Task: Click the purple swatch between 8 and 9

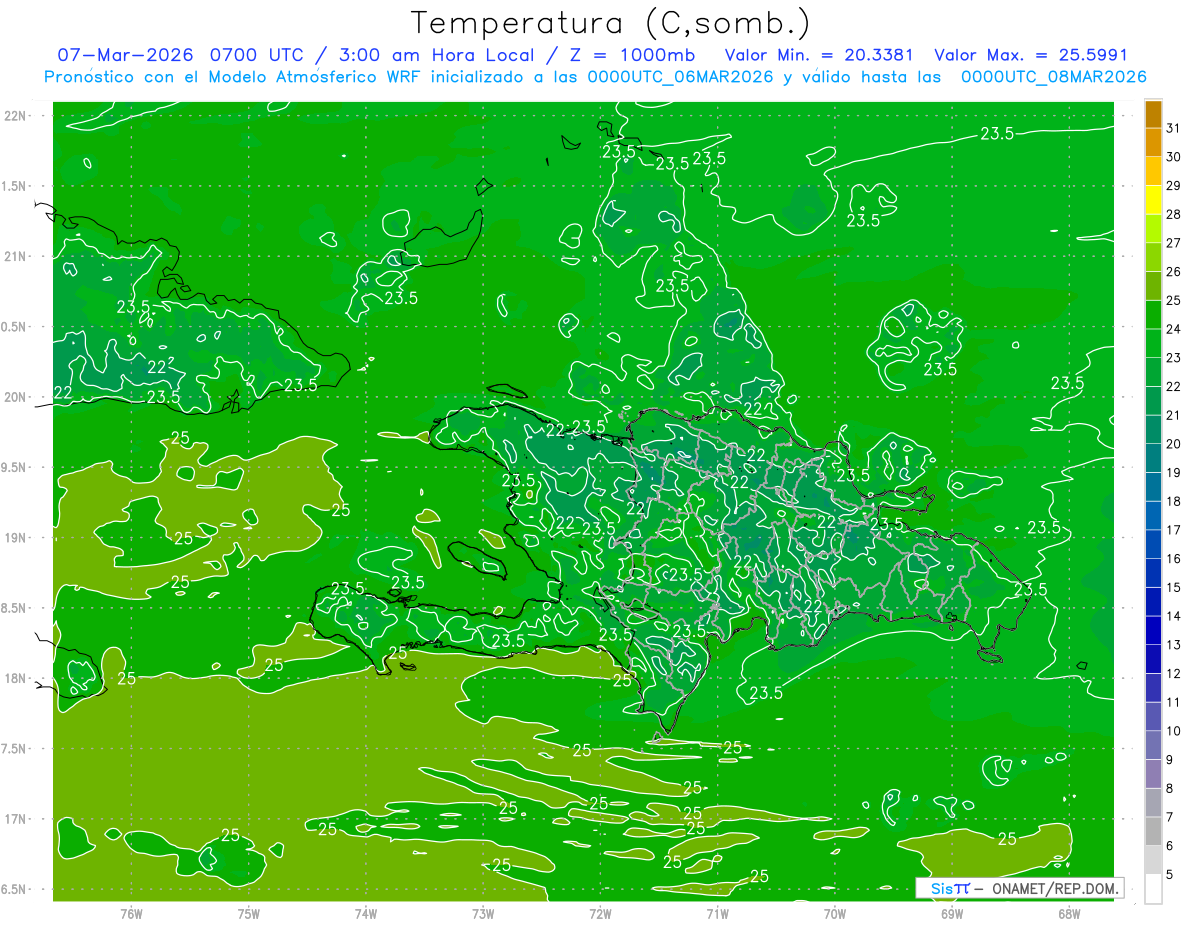Action: tap(1153, 774)
